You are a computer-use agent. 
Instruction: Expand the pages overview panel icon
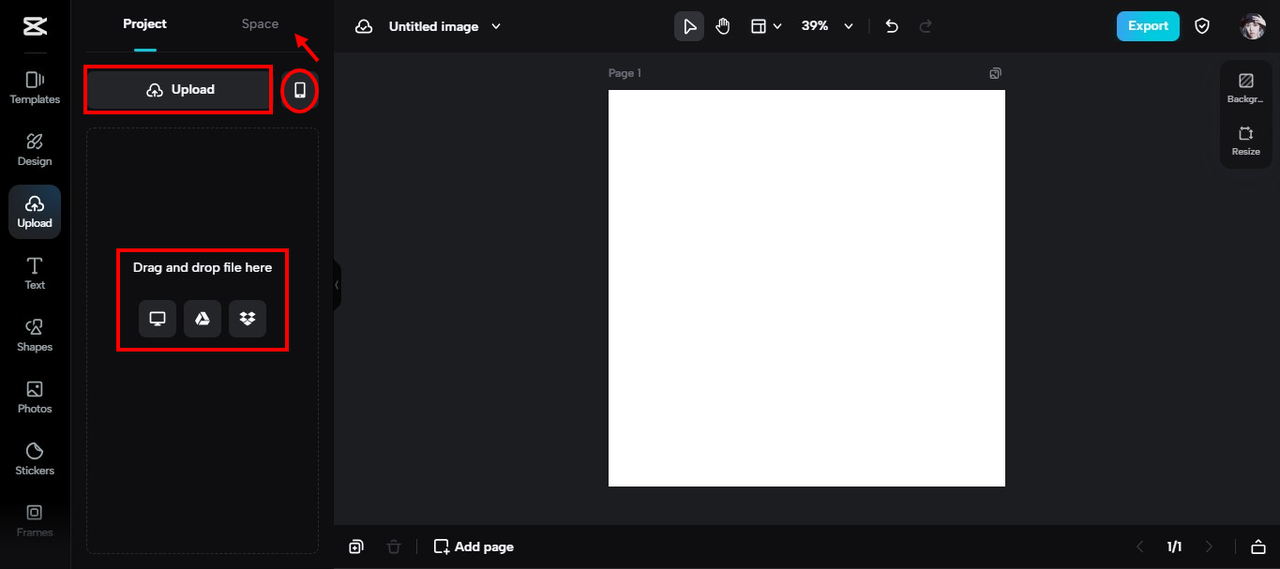1258,546
